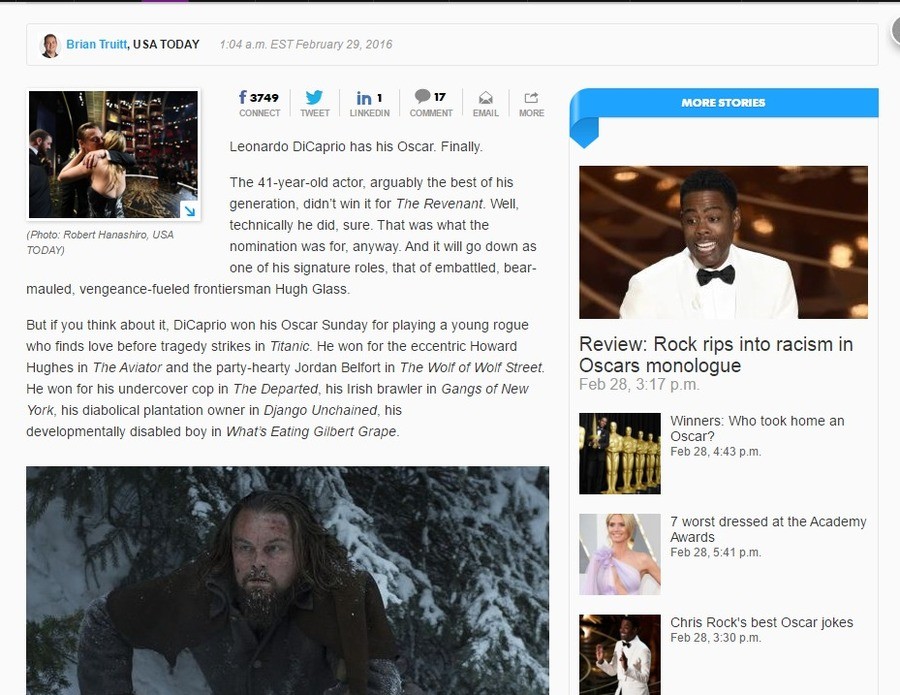The height and width of the screenshot is (695, 900).
Task: Click author Brian Truitt avatar photo
Action: click(50, 45)
